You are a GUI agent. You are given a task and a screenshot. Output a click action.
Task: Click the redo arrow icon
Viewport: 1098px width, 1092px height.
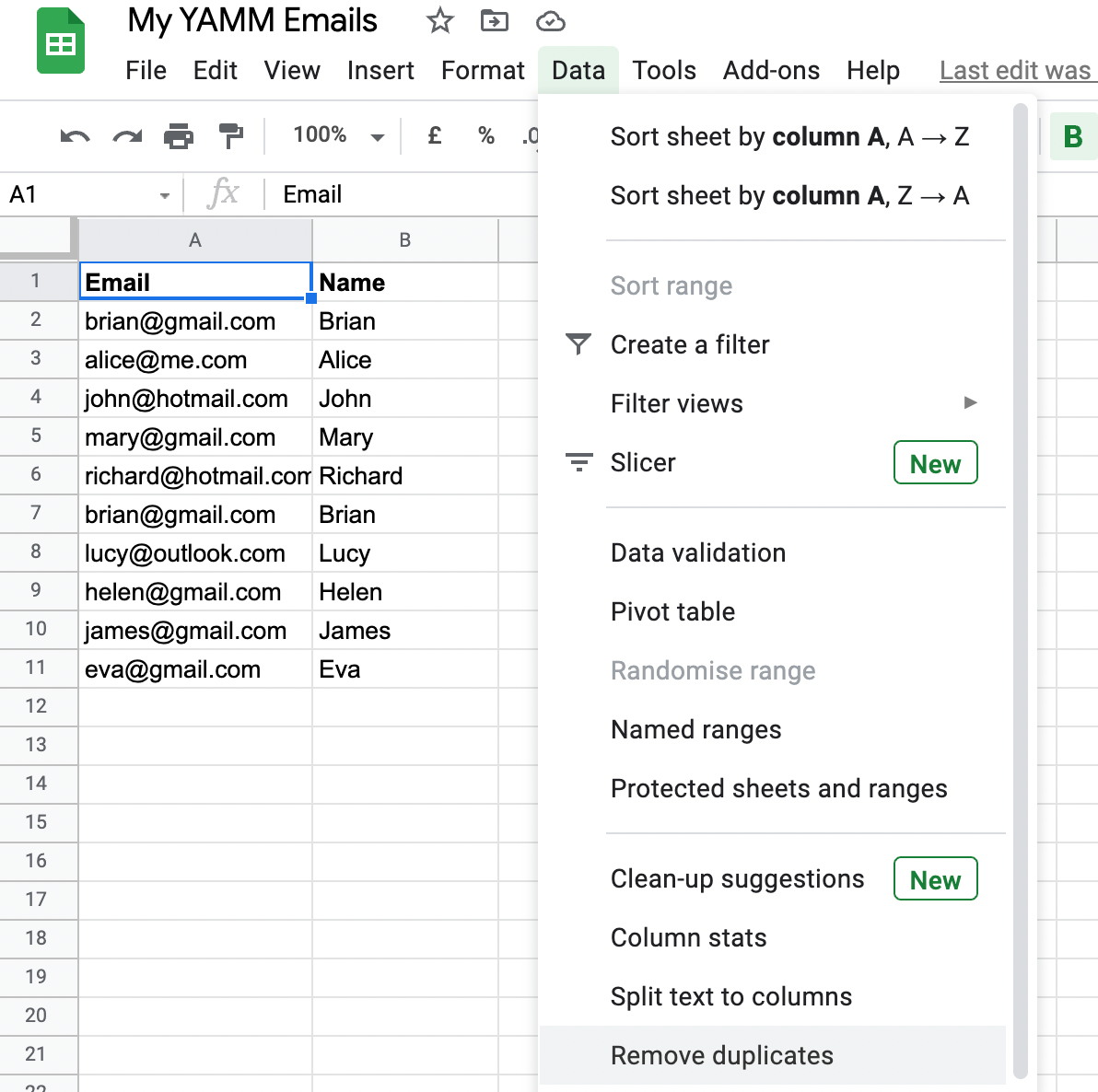(127, 136)
